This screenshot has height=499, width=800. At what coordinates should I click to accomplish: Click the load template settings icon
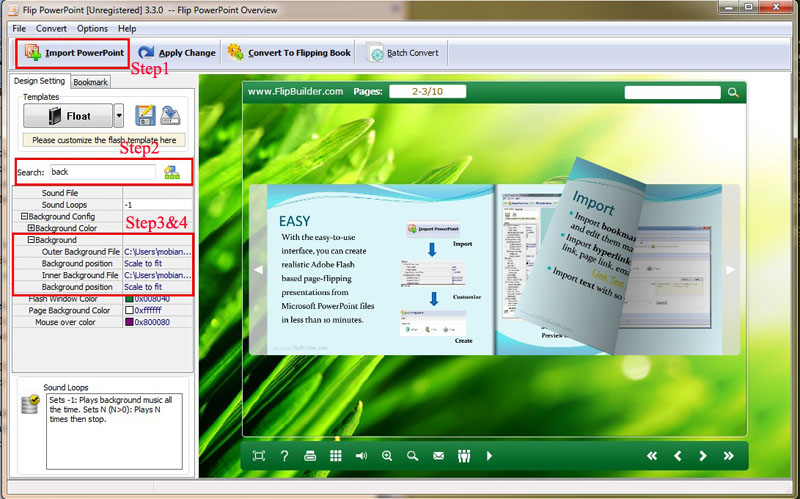170,116
